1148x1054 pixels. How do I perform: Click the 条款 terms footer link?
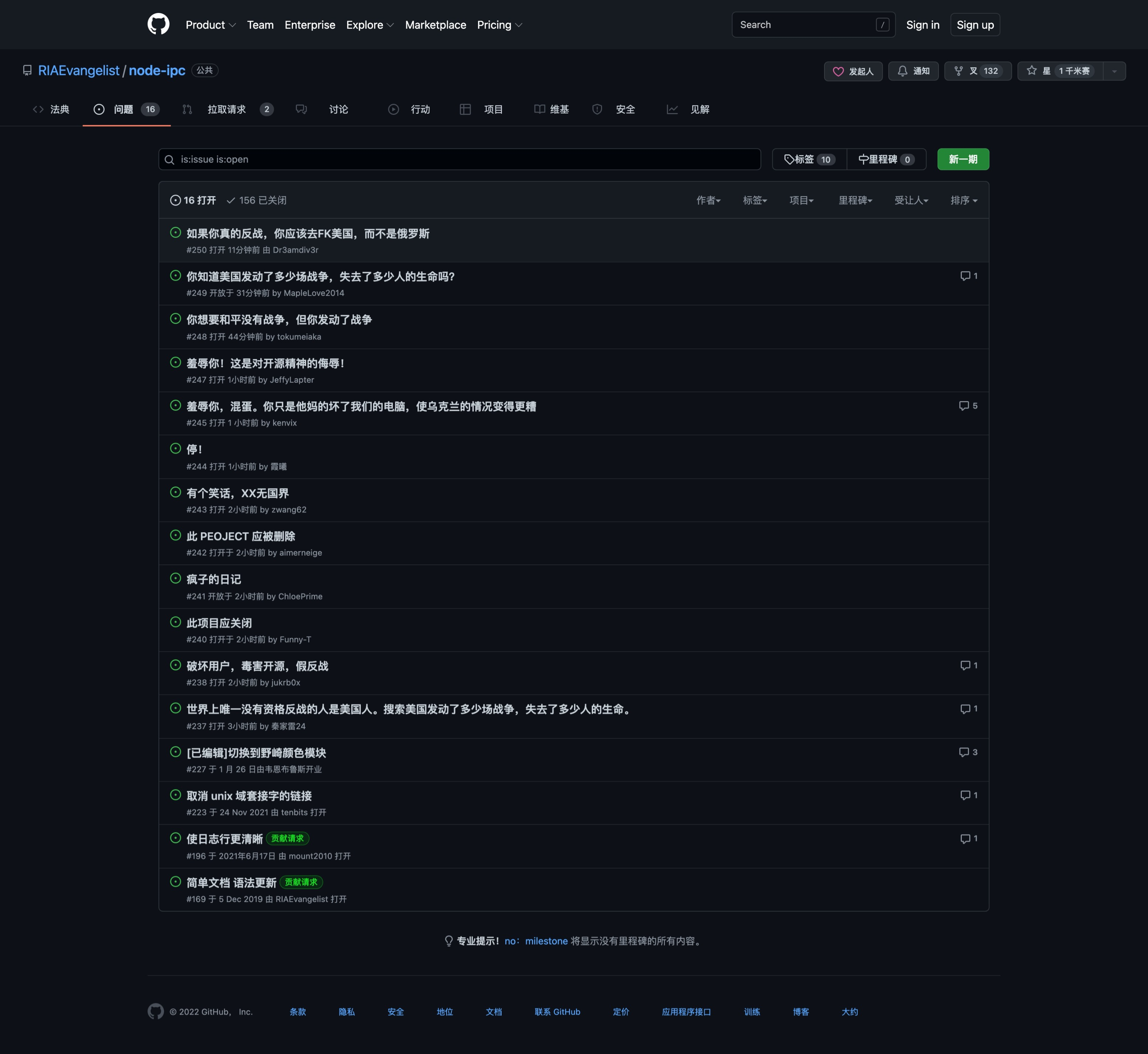298,1012
